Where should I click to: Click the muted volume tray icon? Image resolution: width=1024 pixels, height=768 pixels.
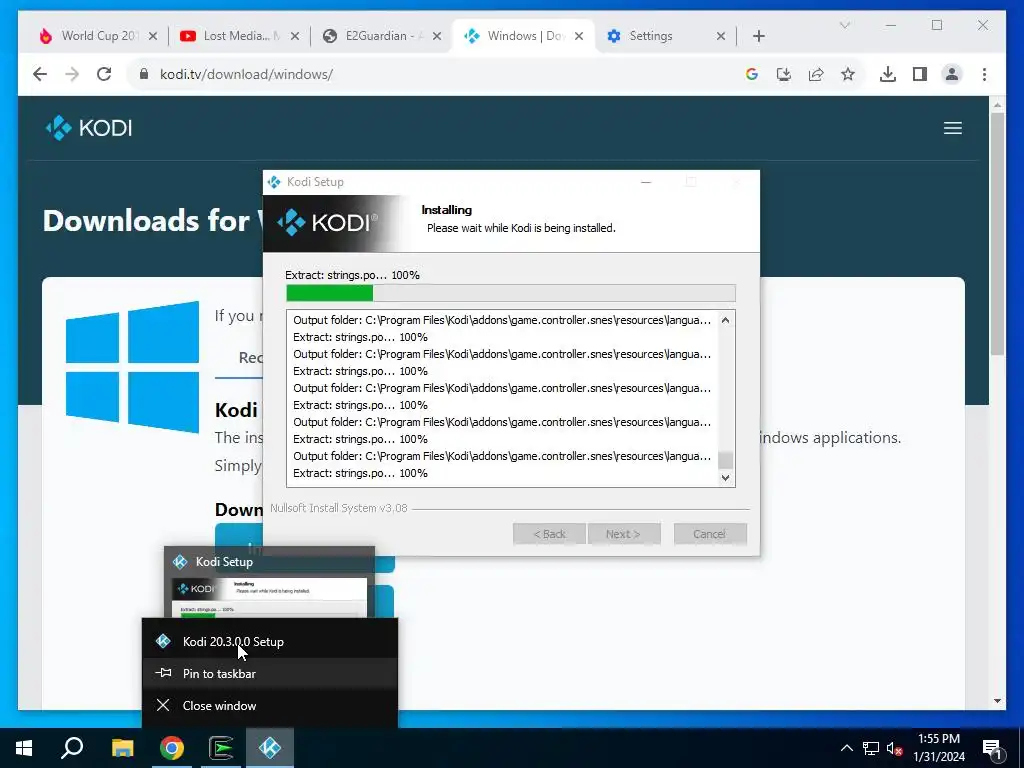895,748
